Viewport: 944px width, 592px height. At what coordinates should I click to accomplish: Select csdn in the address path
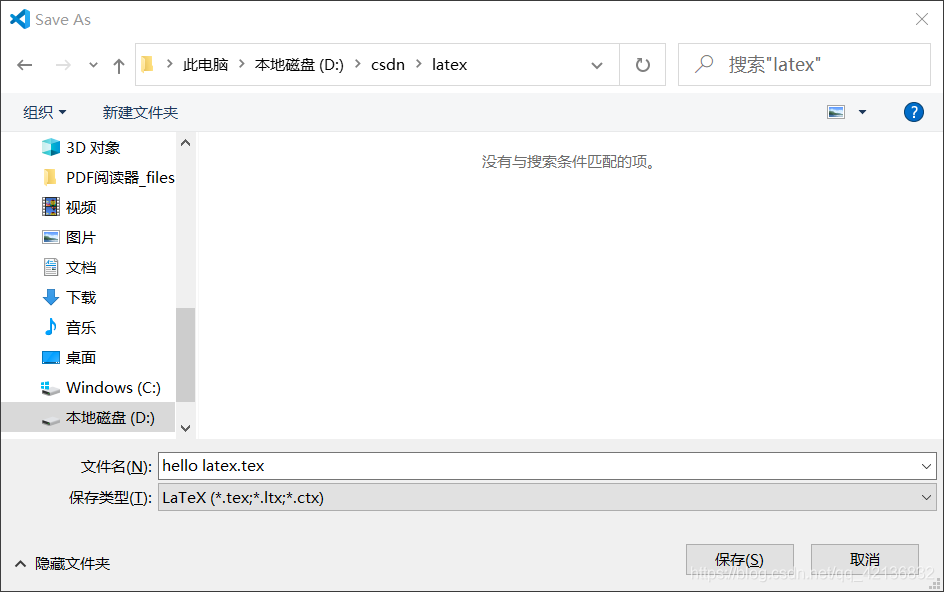click(x=388, y=64)
